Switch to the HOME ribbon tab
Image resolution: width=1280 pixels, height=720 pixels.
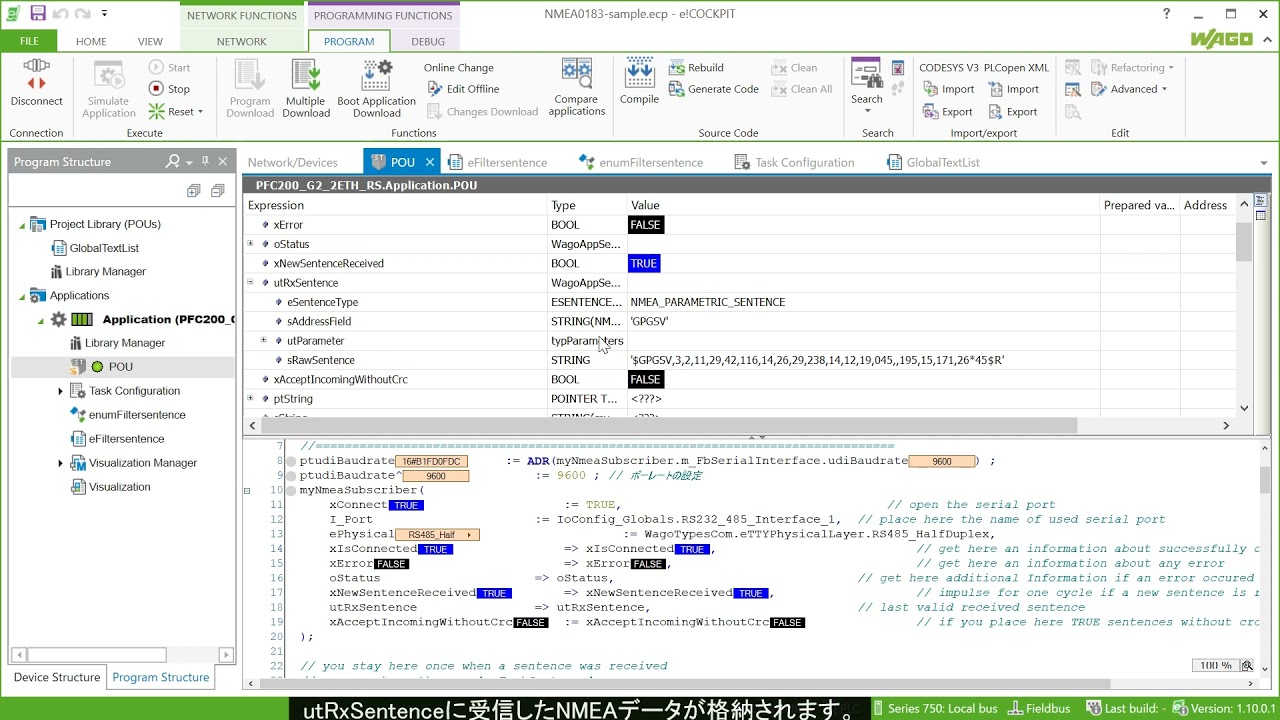click(91, 42)
